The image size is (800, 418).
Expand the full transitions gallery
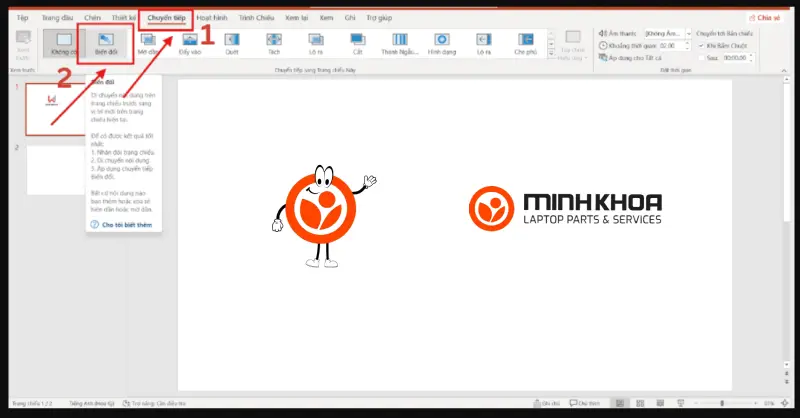point(551,53)
